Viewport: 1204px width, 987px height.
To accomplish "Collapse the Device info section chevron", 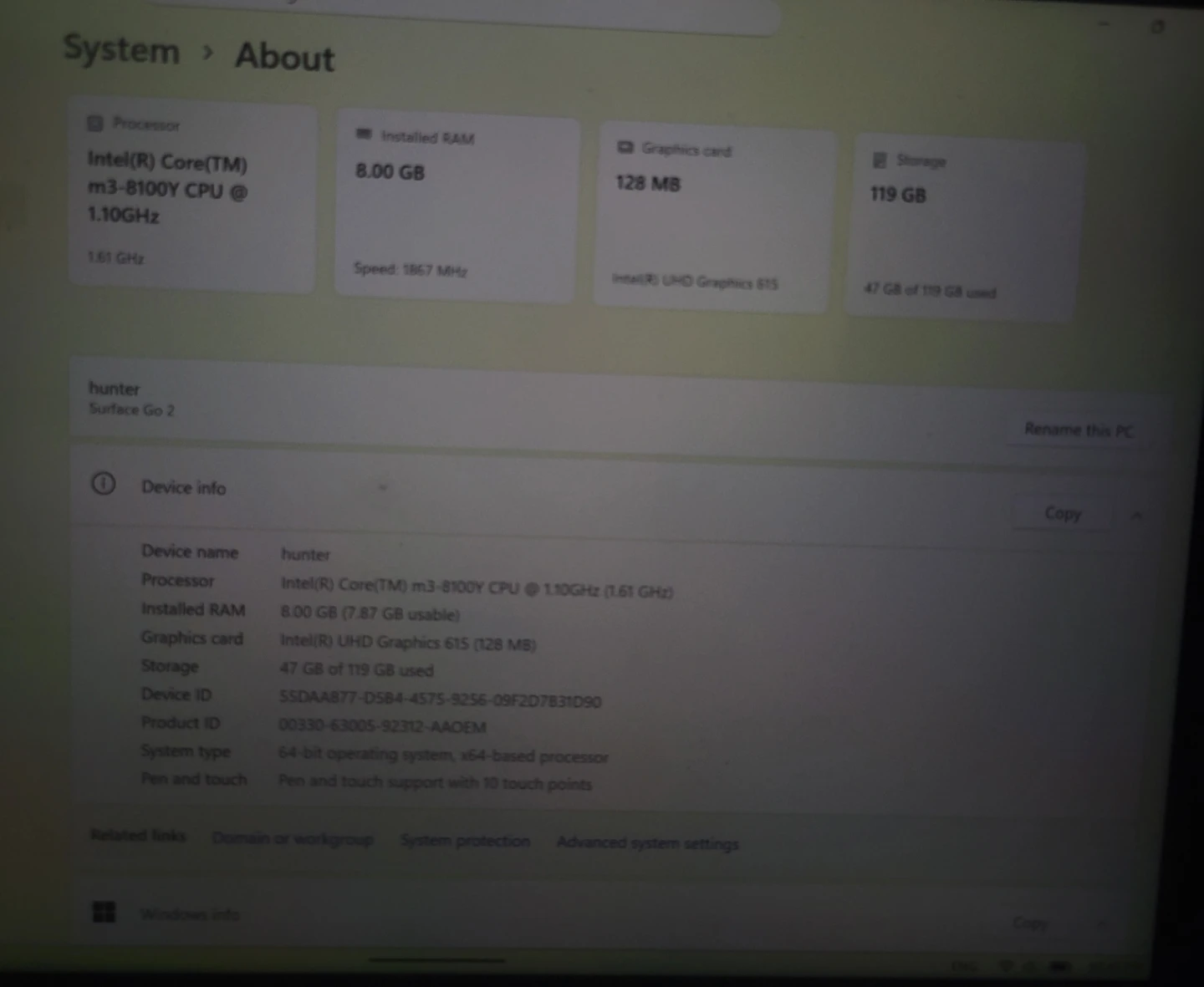I will 1136,515.
